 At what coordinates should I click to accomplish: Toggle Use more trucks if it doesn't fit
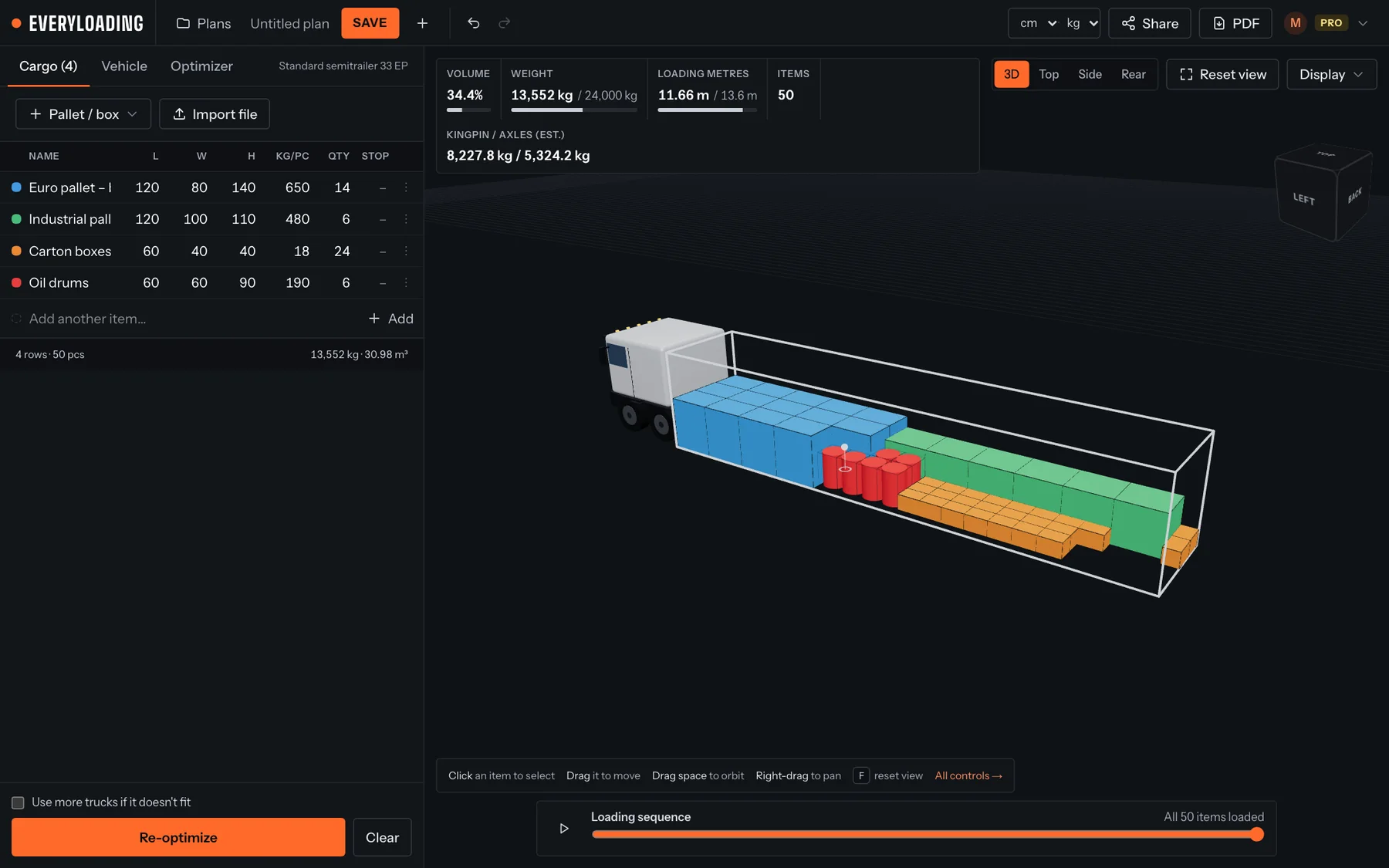18,802
